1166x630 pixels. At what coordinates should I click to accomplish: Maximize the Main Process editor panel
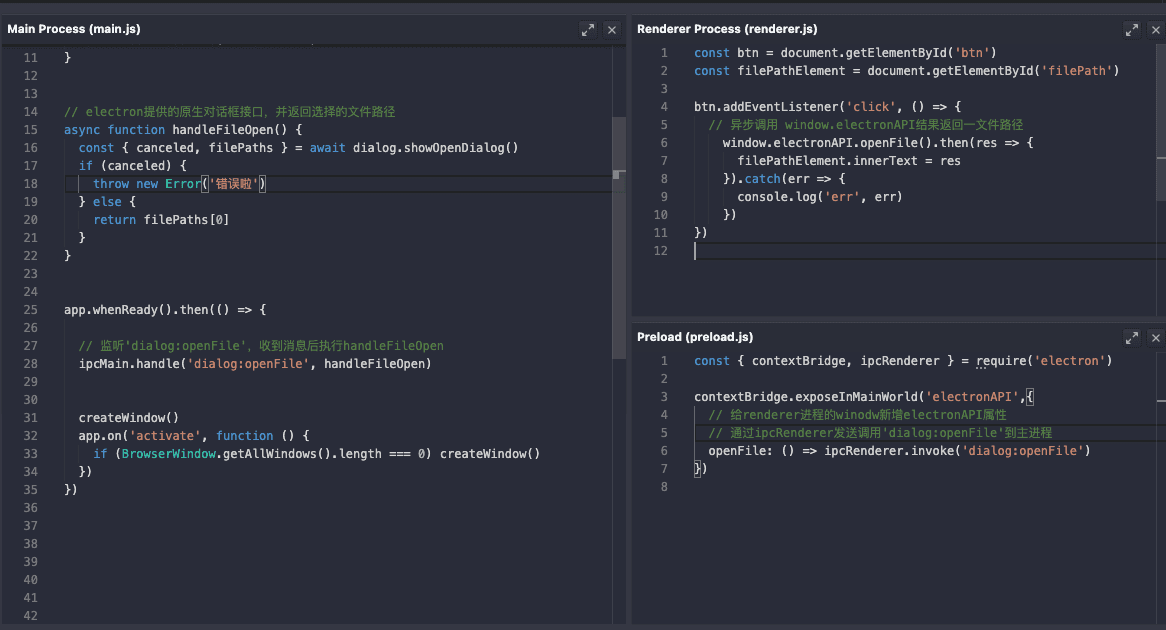point(588,30)
